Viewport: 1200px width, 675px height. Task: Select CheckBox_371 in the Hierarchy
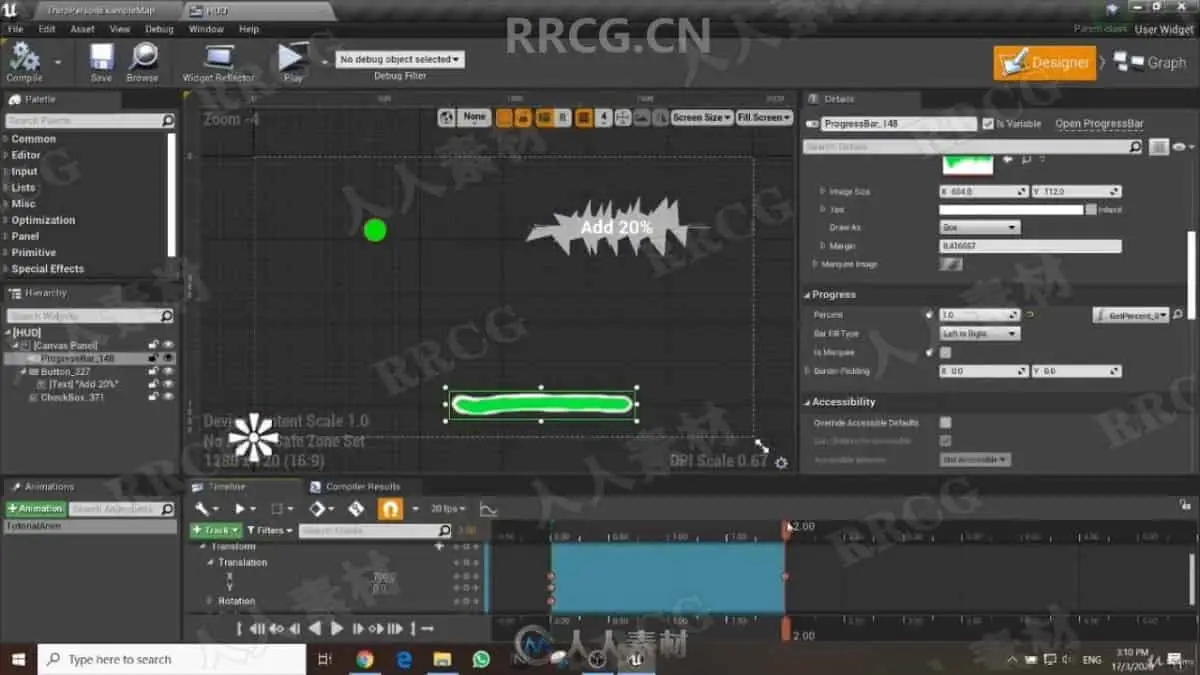tap(72, 397)
